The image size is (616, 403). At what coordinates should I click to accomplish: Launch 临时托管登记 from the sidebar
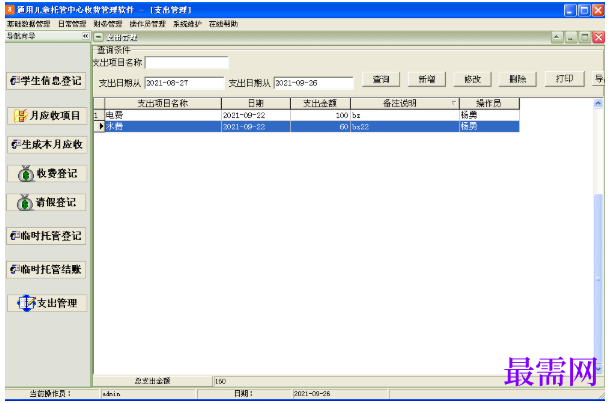point(46,236)
